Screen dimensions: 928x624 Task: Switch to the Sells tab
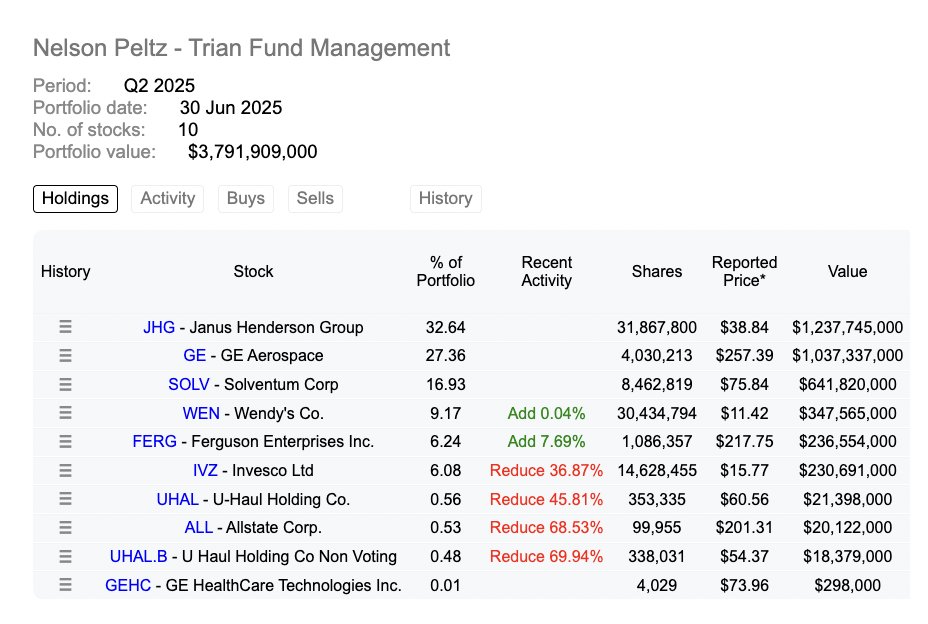click(x=315, y=198)
